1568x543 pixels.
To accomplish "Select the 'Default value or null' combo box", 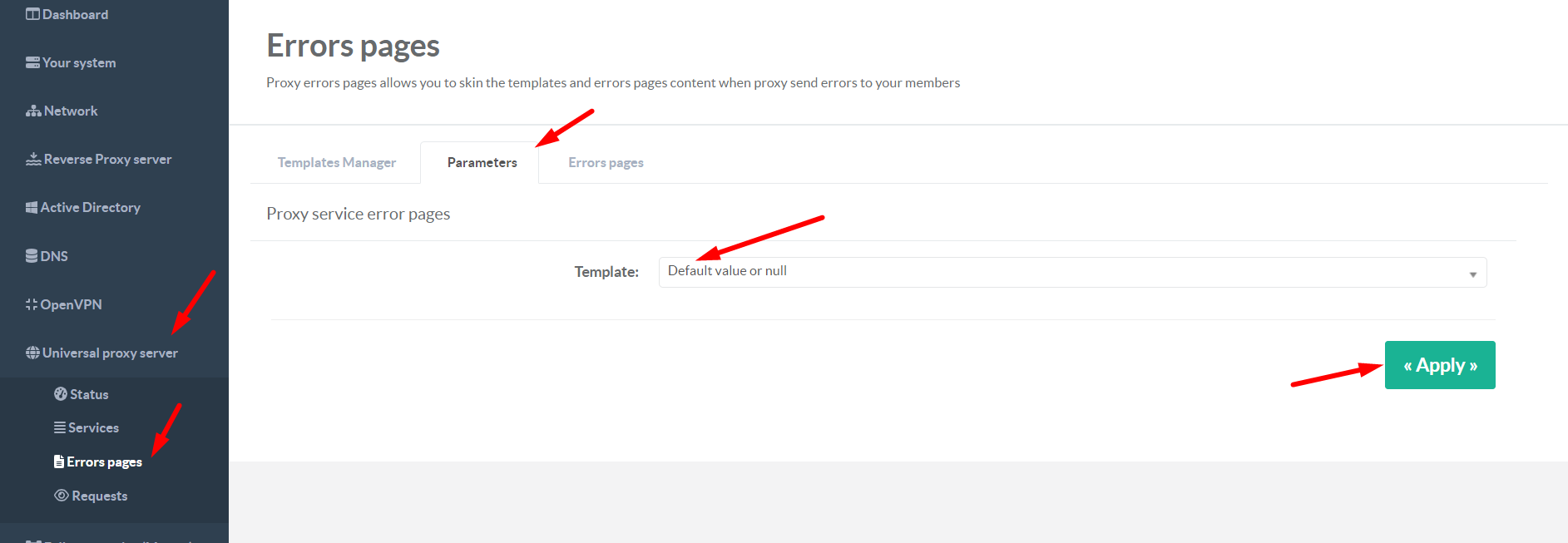I will click(1071, 272).
